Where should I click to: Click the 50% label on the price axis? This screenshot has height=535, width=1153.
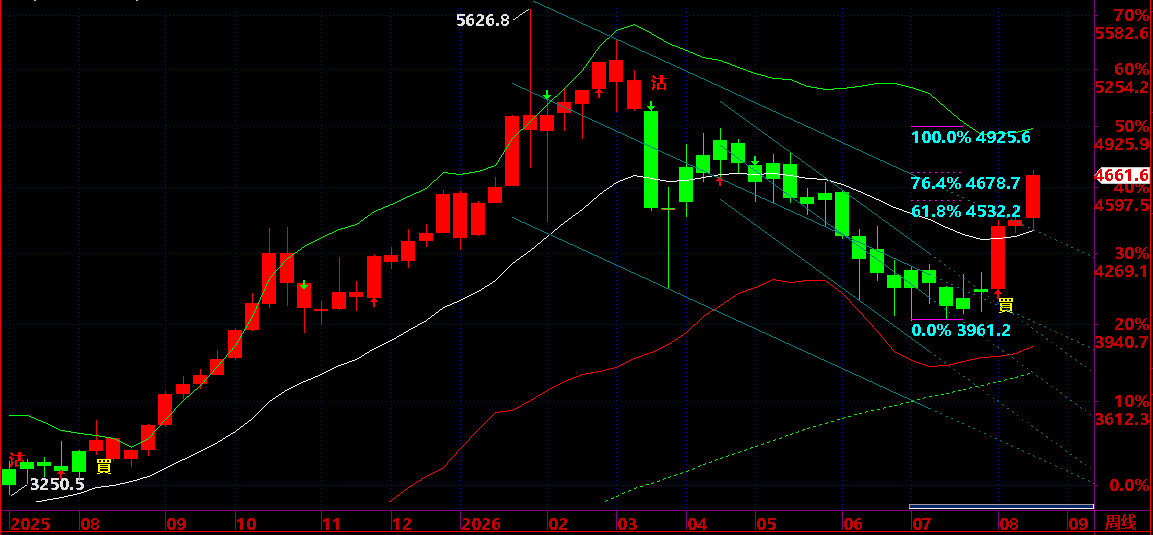tap(1131, 126)
